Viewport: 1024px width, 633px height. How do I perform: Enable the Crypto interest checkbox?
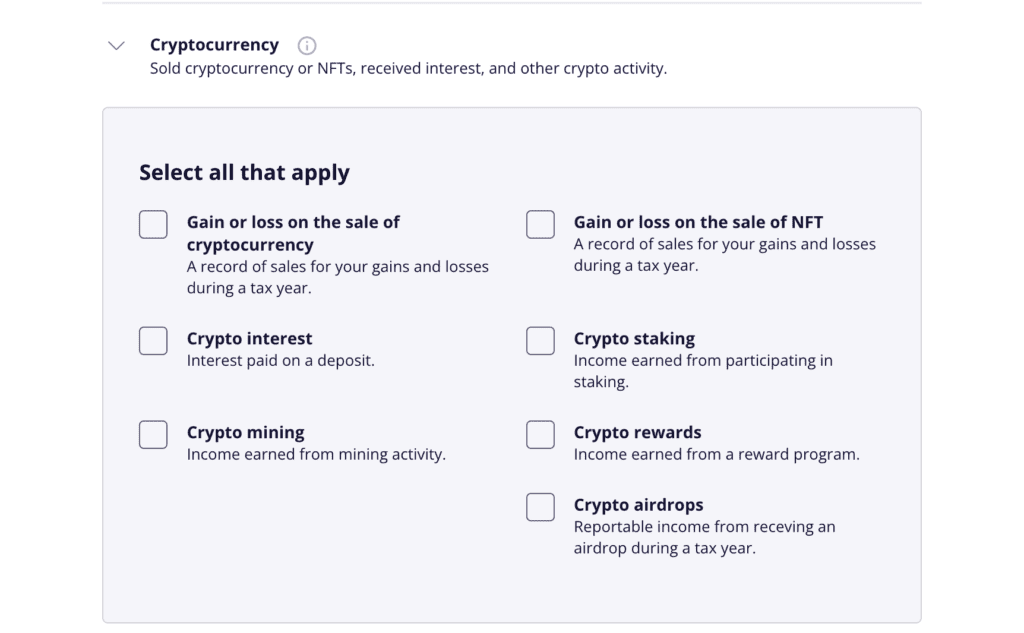(x=153, y=341)
